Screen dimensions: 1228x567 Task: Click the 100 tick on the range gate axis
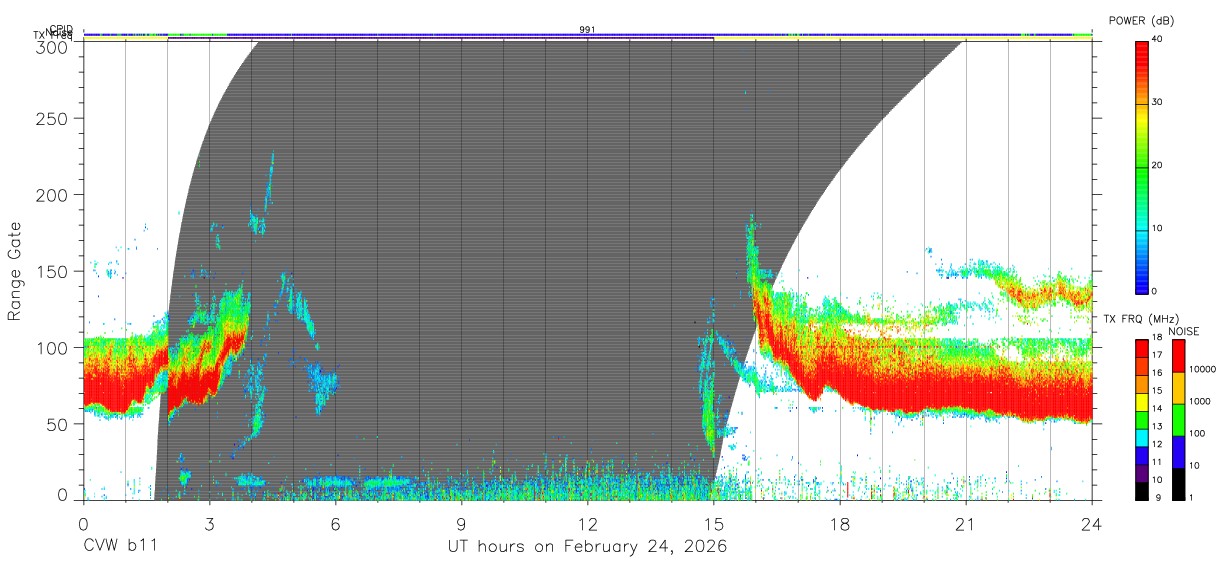[54, 348]
